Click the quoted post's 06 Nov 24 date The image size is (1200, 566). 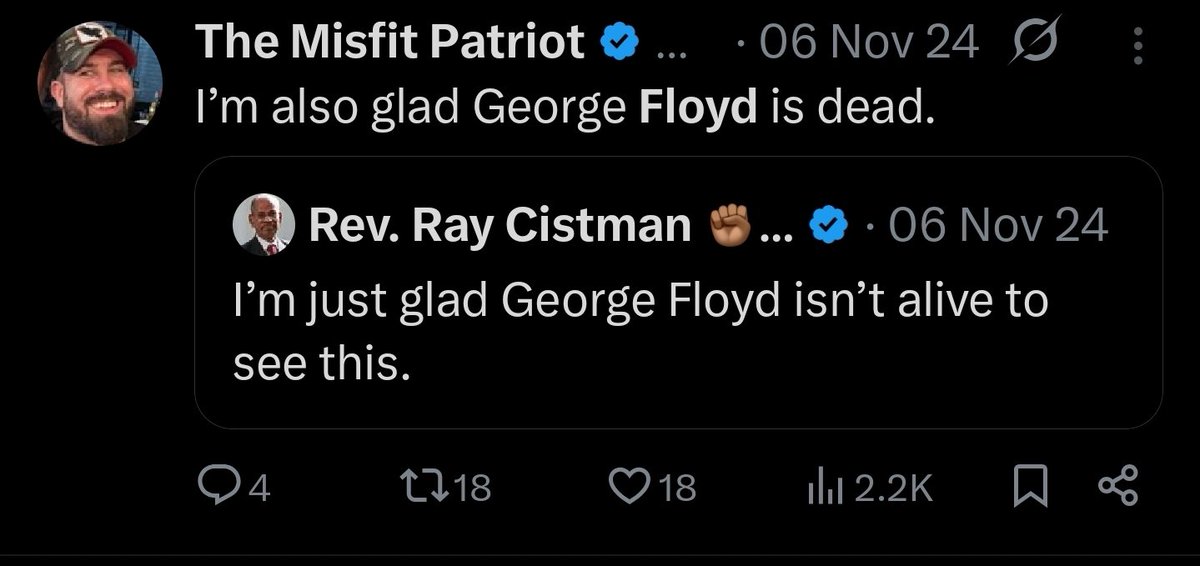(x=998, y=227)
